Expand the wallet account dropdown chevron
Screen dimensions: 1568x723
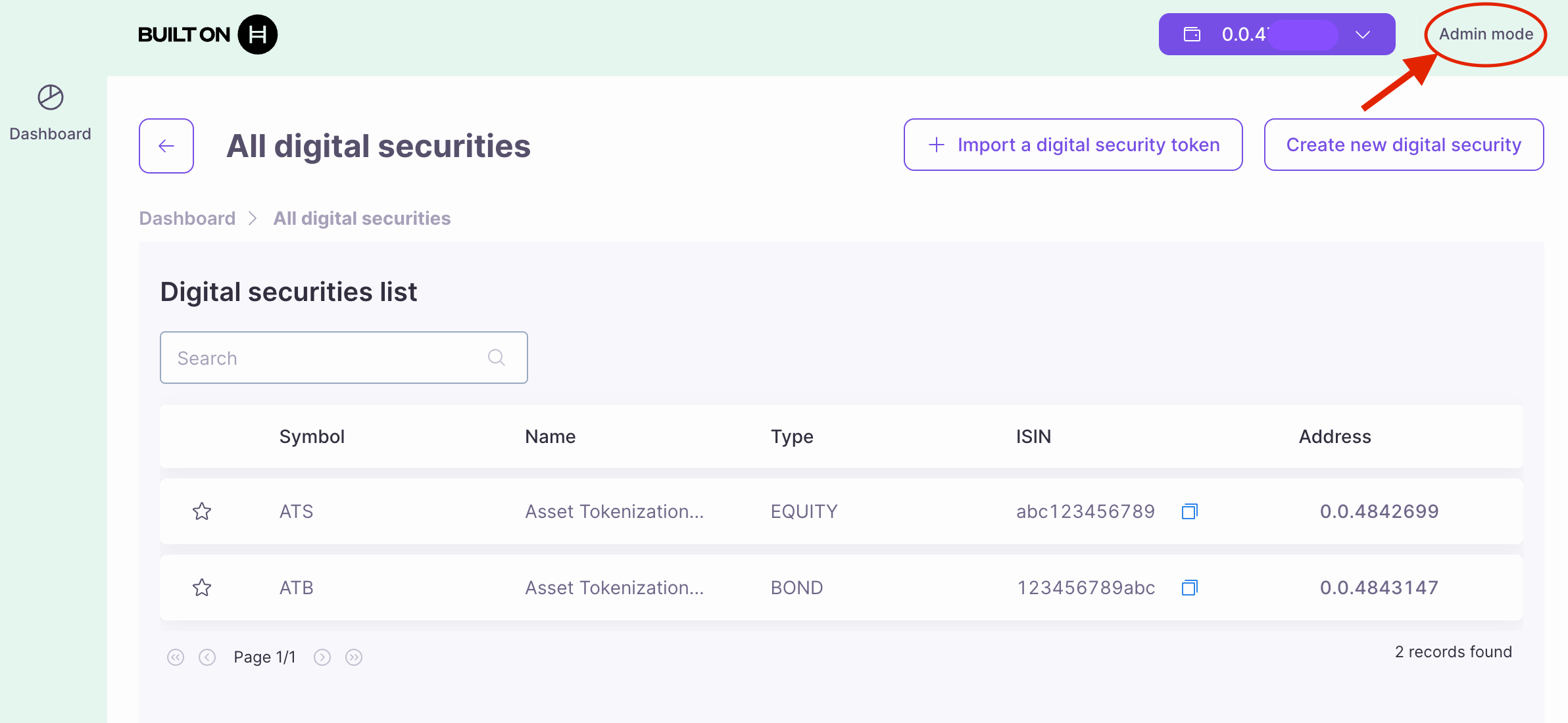(x=1363, y=35)
